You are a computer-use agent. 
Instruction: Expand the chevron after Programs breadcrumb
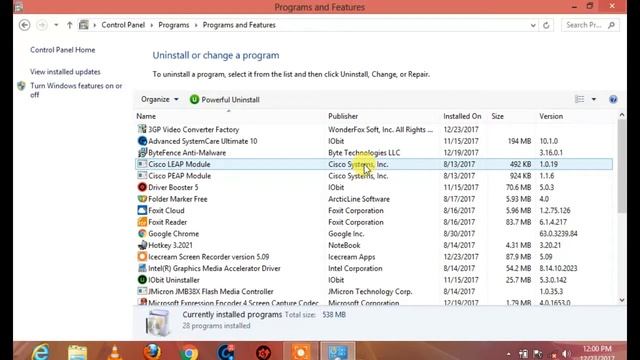(x=196, y=25)
